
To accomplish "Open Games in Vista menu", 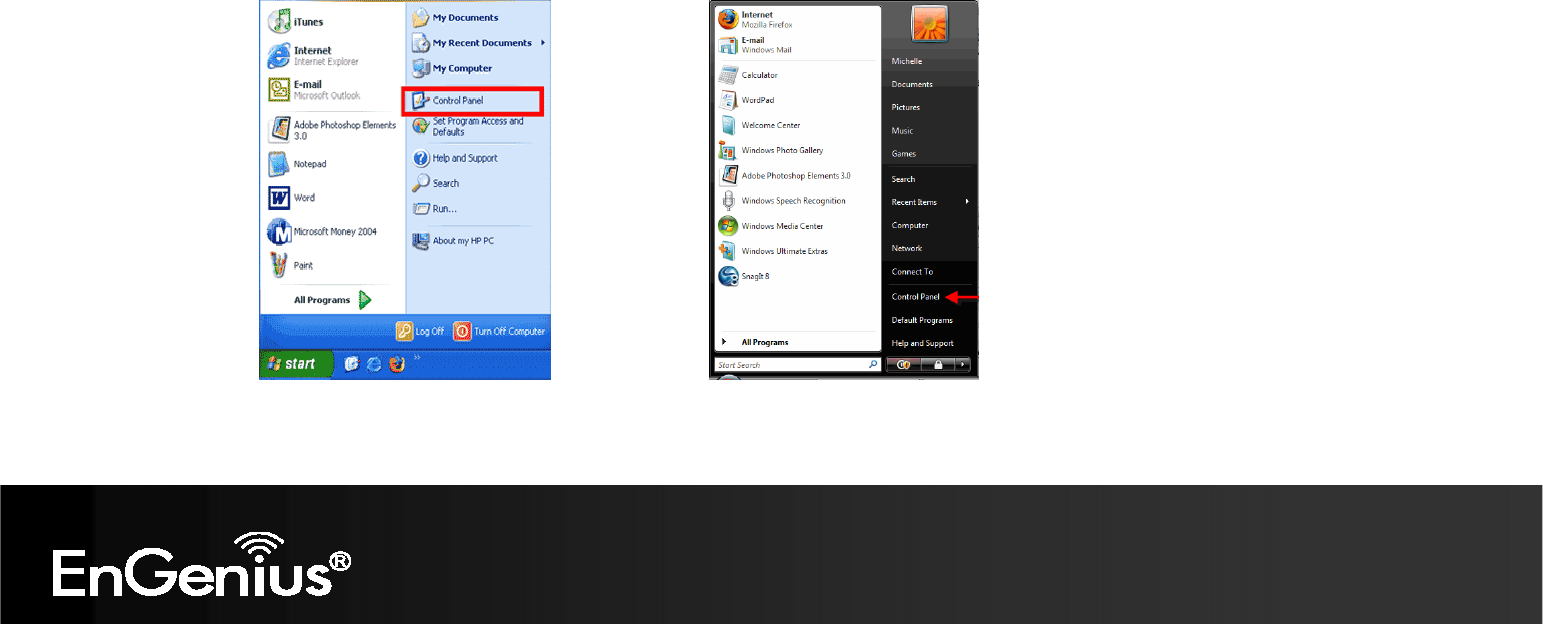I will (904, 153).
